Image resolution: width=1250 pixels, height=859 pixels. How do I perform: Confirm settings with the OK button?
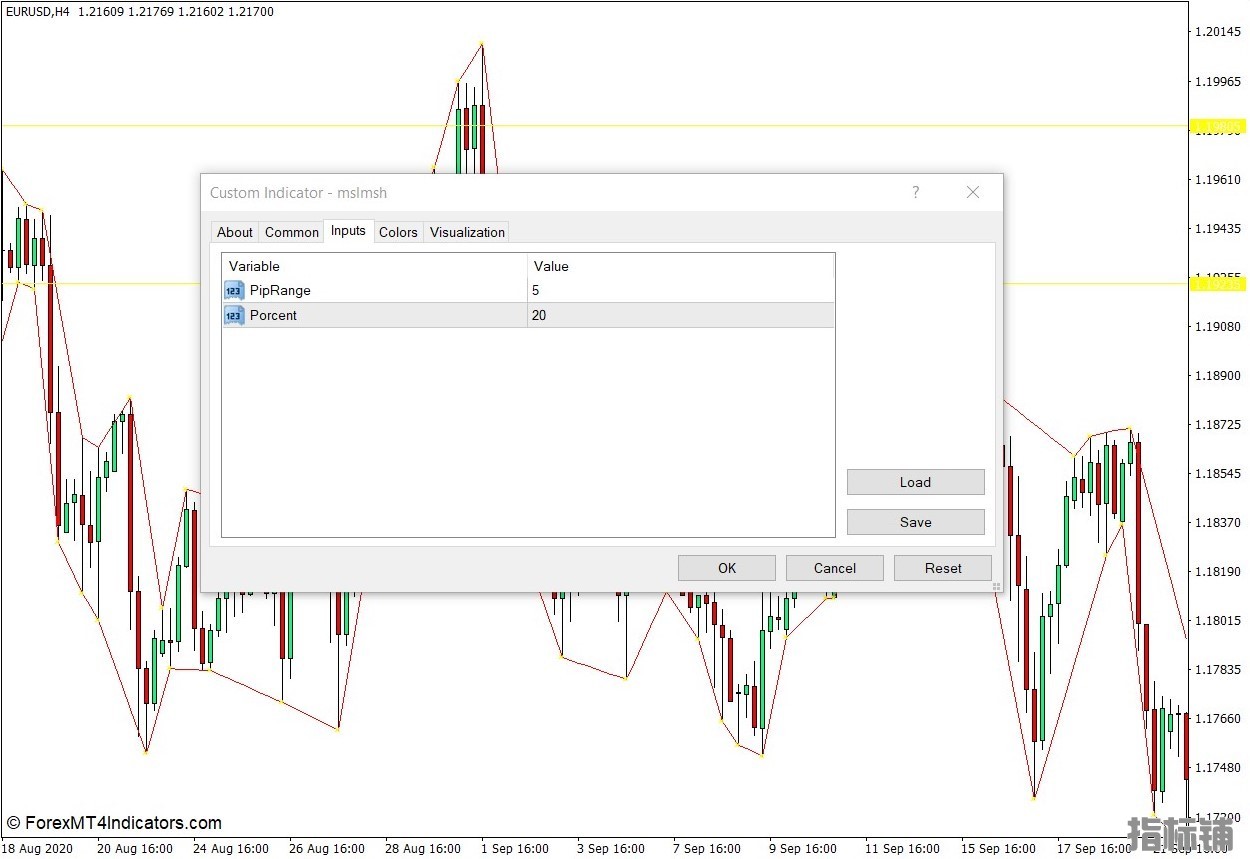(x=727, y=568)
